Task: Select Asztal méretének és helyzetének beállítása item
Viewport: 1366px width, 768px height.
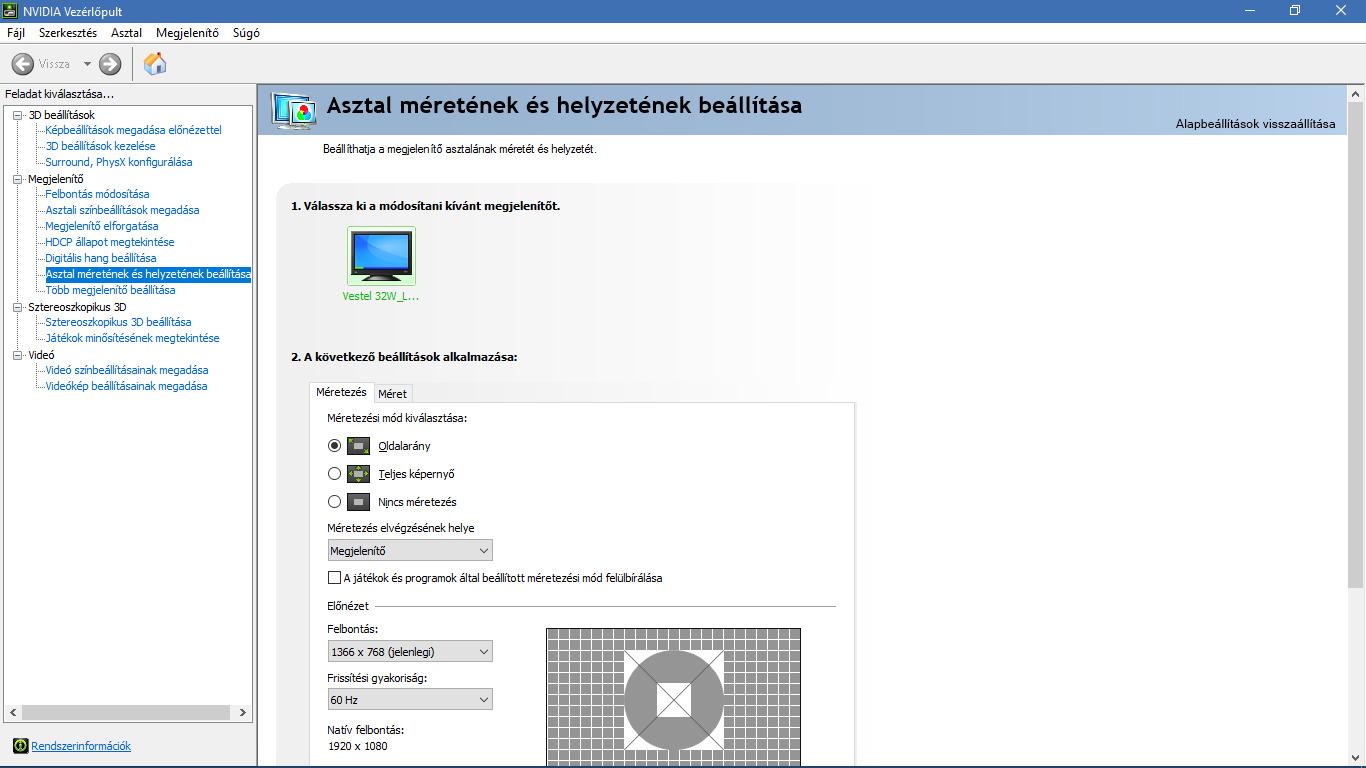Action: pos(148,274)
